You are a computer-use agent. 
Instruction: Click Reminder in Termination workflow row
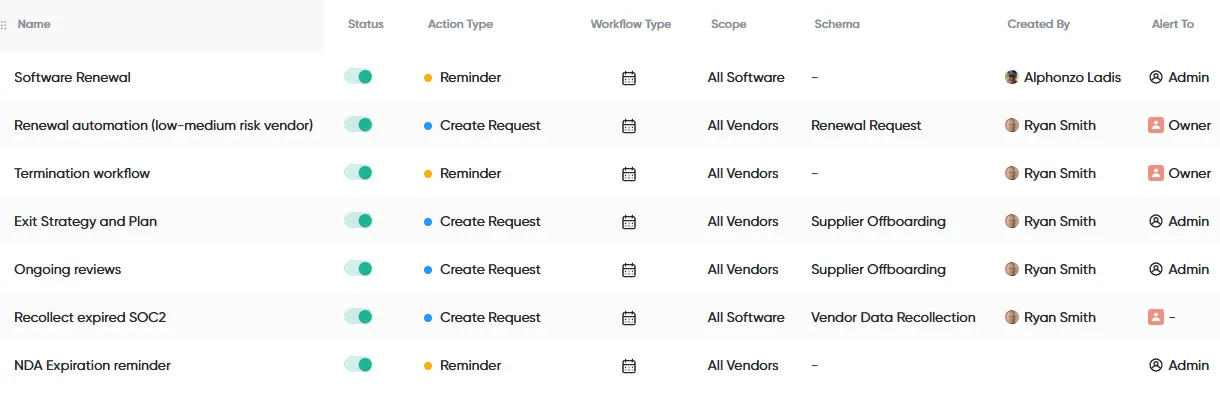coord(470,173)
